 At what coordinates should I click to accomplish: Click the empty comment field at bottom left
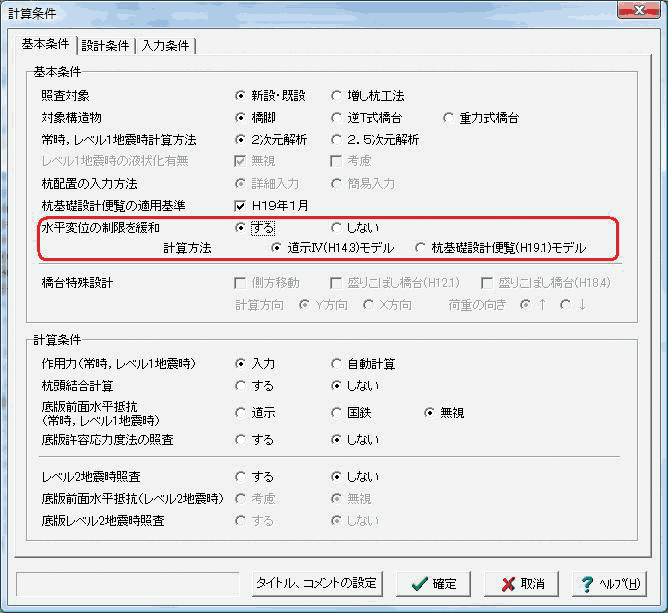[x=128, y=584]
